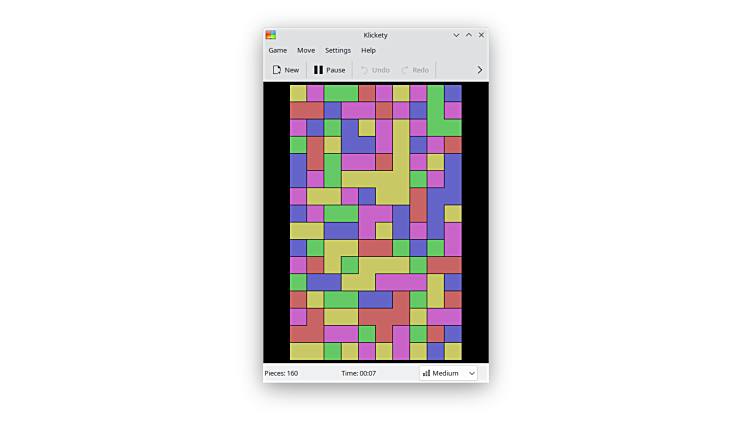Click the Redo toolbar button

[415, 70]
